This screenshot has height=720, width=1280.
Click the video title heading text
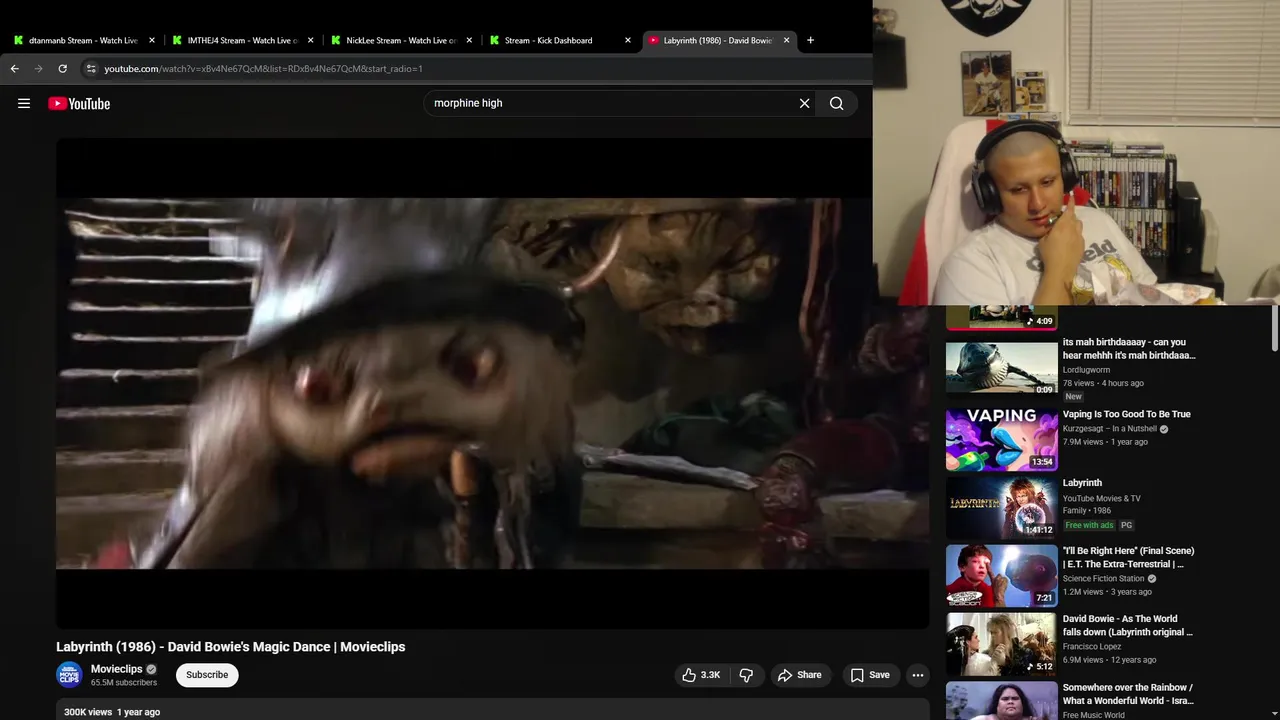[x=231, y=647]
